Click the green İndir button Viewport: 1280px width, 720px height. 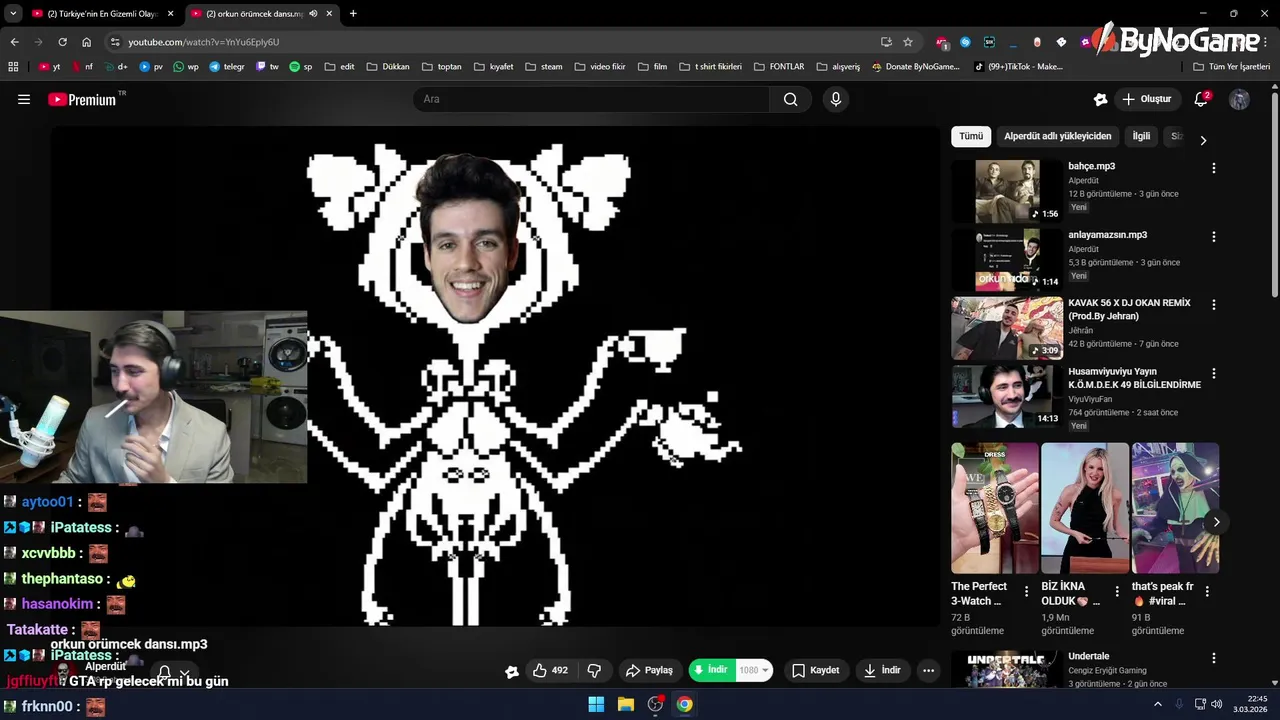(711, 670)
